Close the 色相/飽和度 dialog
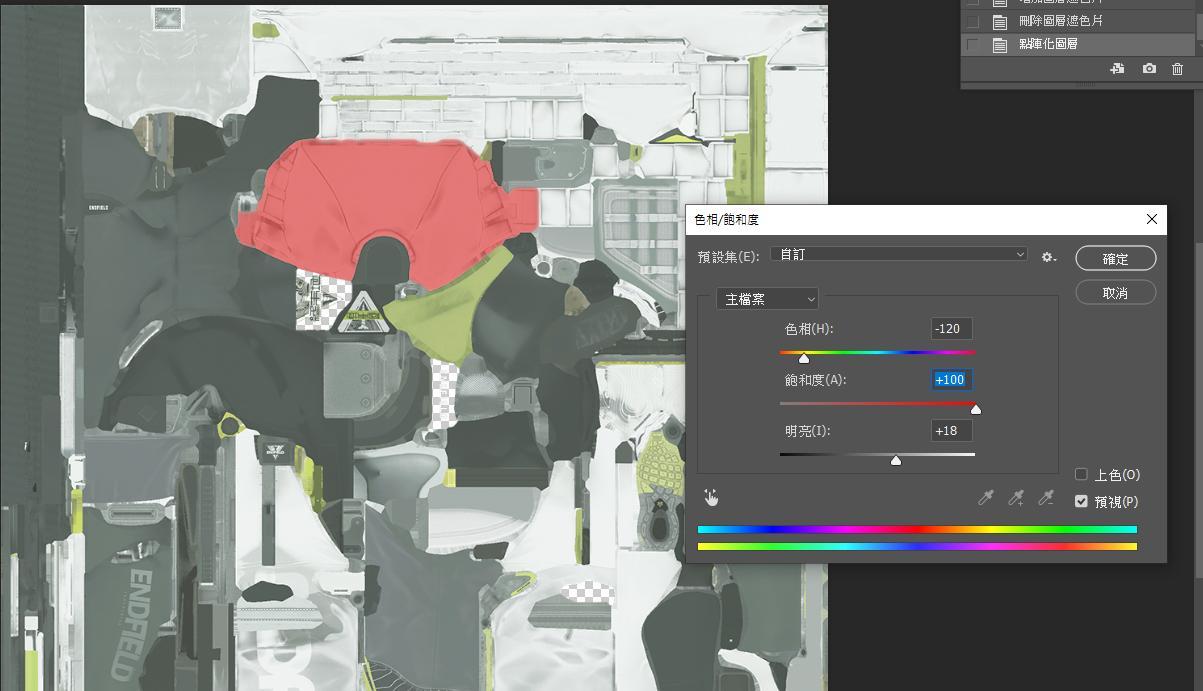Viewport: 1203px width, 691px height. click(x=1151, y=219)
